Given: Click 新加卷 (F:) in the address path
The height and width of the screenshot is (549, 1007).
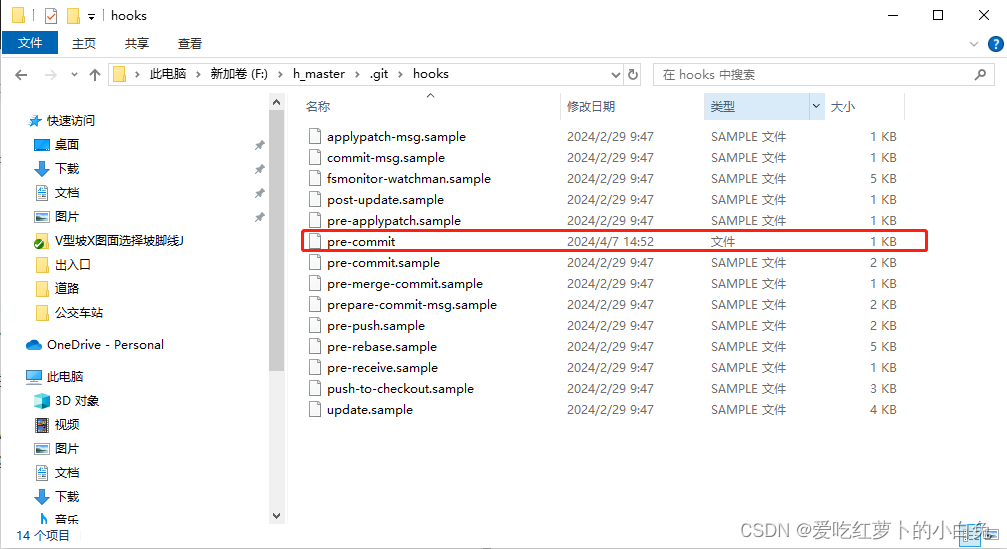Looking at the screenshot, I should [x=239, y=74].
